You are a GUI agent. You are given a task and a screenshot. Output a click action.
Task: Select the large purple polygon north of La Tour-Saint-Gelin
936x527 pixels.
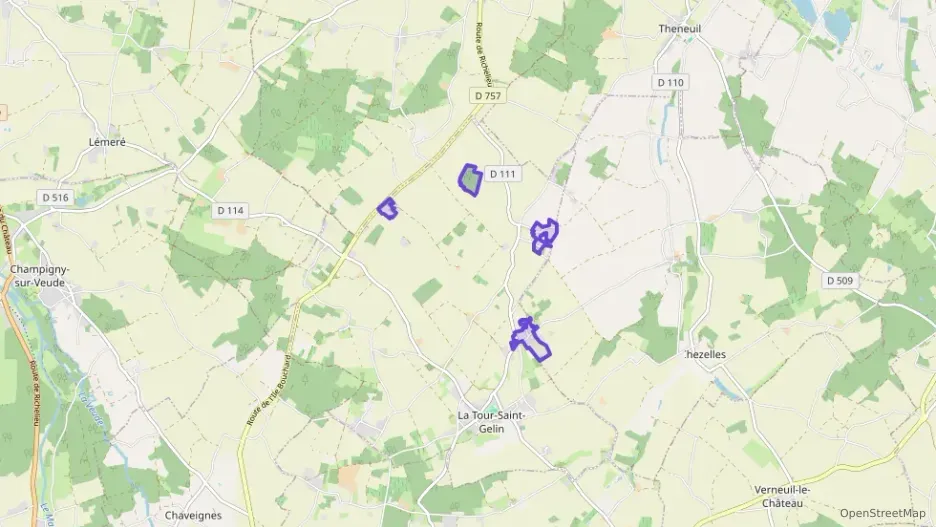click(530, 340)
